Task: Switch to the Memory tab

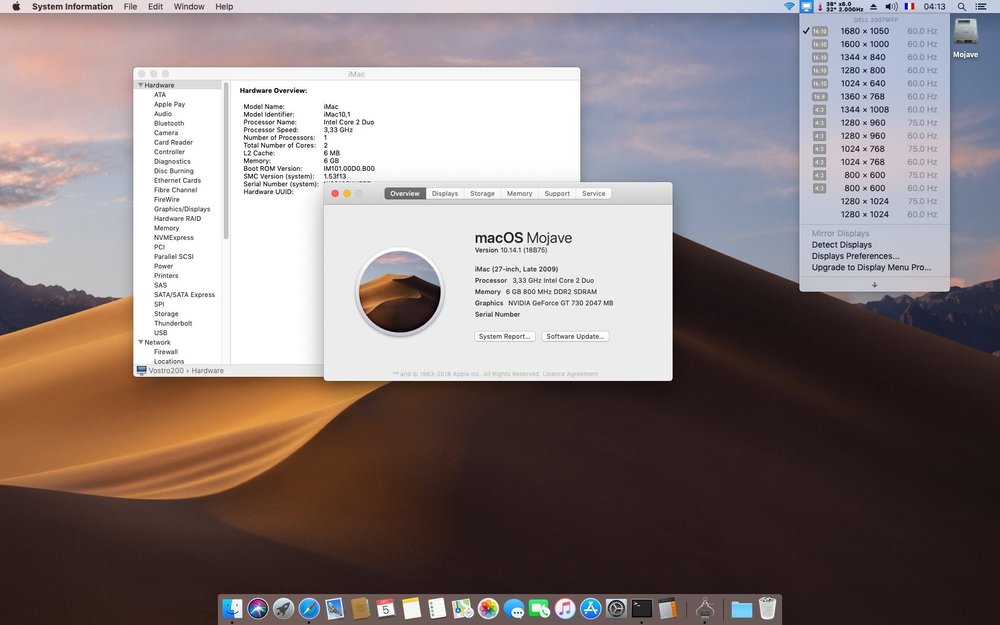Action: (x=519, y=193)
